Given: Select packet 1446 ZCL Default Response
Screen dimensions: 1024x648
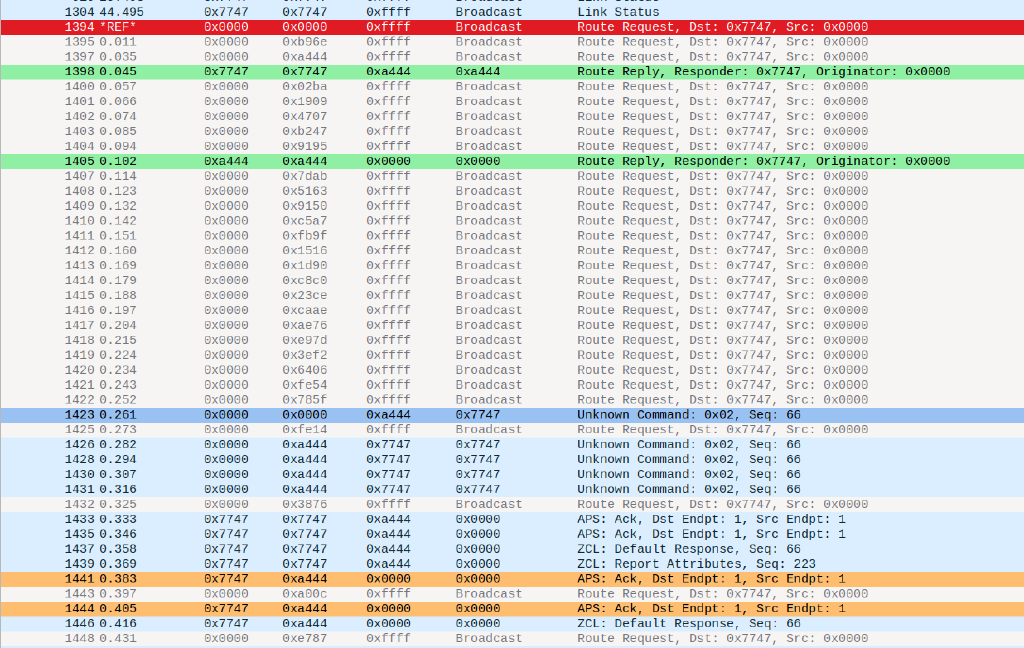Looking at the screenshot, I should click(x=512, y=624).
